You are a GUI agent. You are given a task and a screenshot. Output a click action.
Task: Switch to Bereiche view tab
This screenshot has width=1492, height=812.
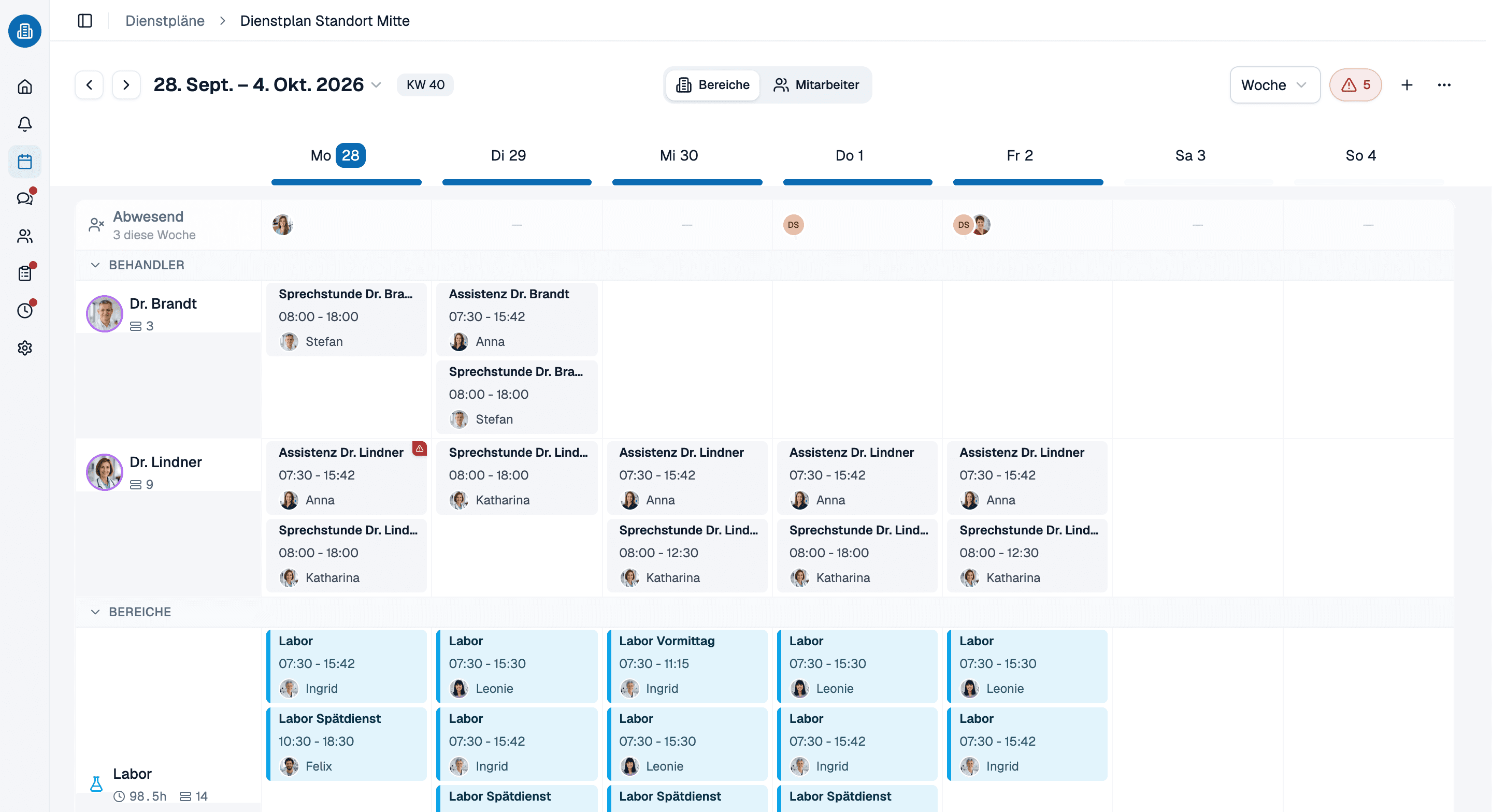click(712, 85)
